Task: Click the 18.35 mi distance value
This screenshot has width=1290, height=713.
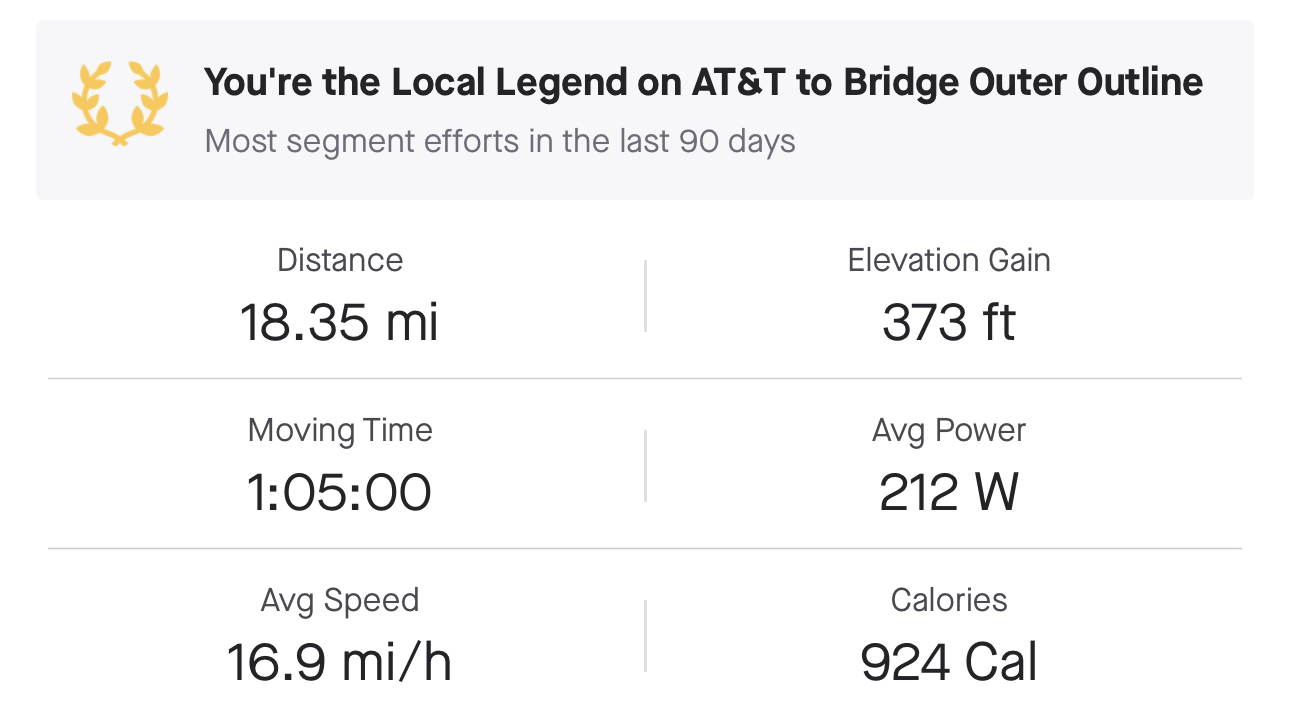Action: coord(340,322)
